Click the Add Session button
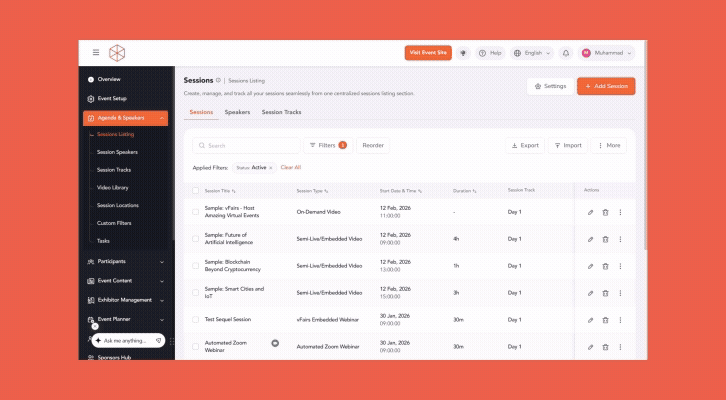The height and width of the screenshot is (400, 726). [606, 87]
